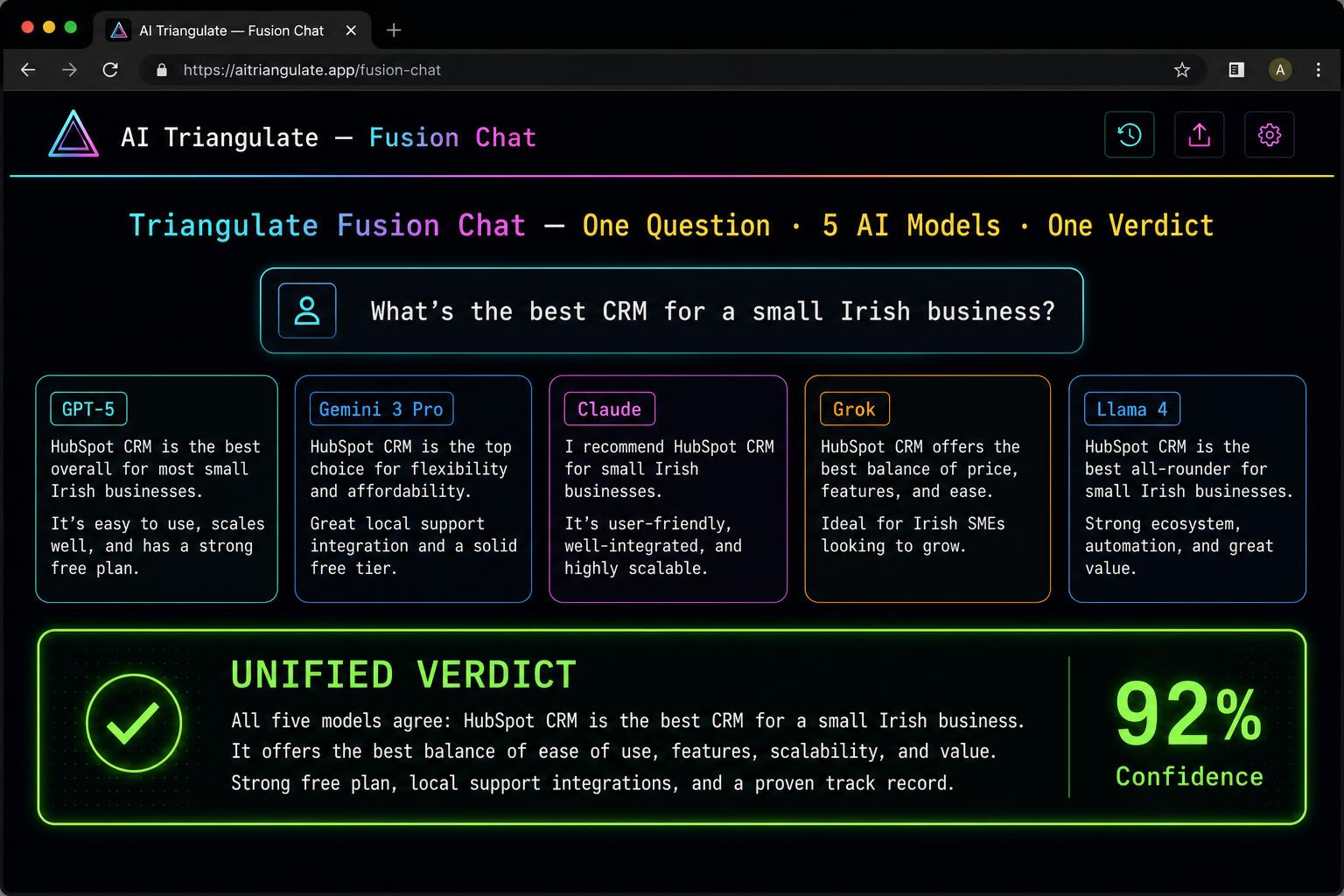This screenshot has width=1344, height=896.
Task: Click the "All five models agree" verdict sentence
Action: [x=627, y=721]
